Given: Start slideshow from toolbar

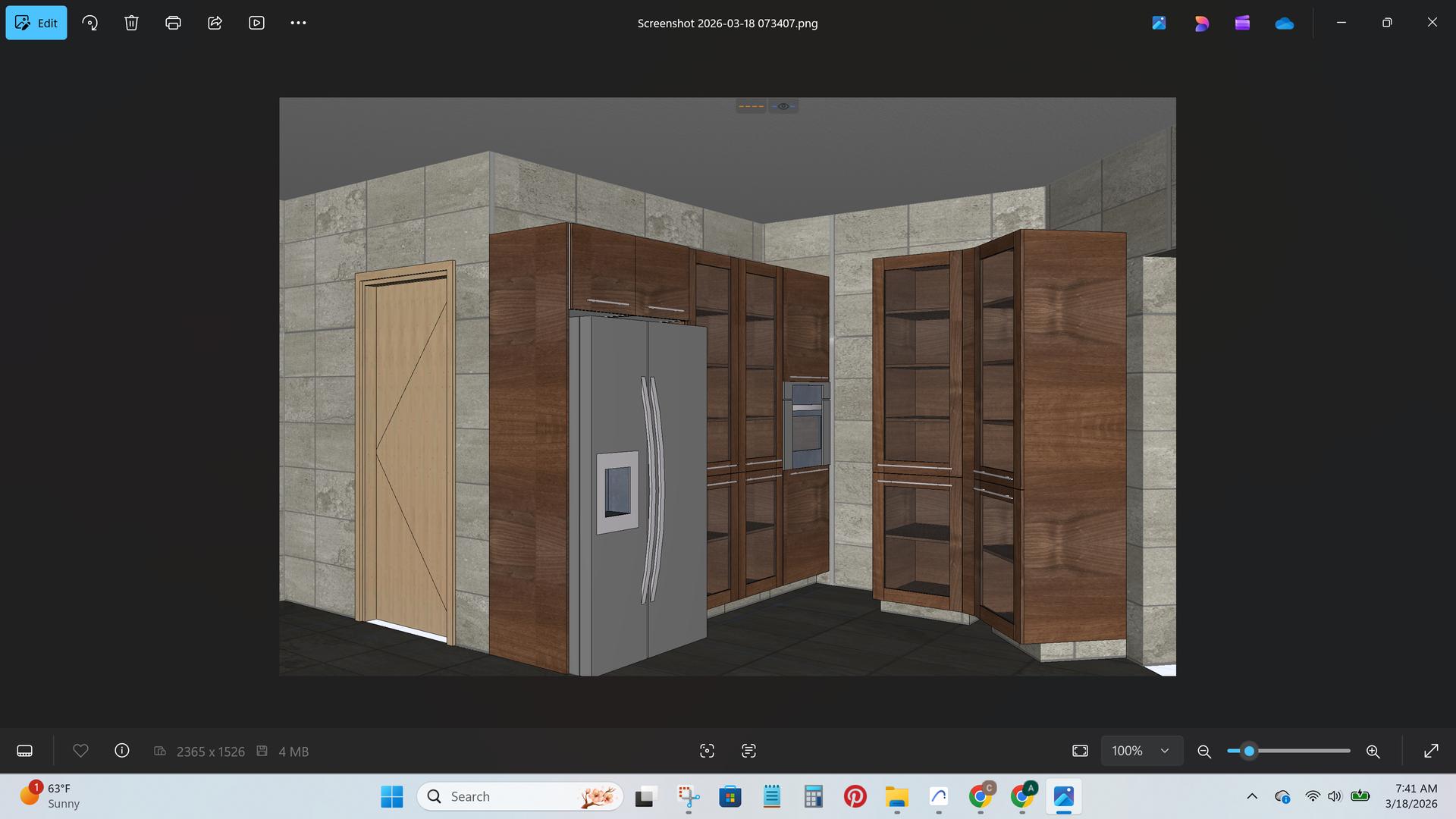Looking at the screenshot, I should click(256, 23).
